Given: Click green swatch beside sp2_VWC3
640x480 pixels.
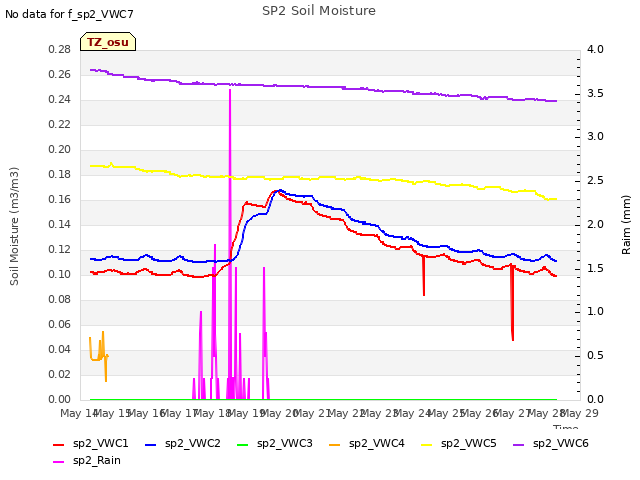Looking at the screenshot, I should pyautogui.click(x=242, y=444).
